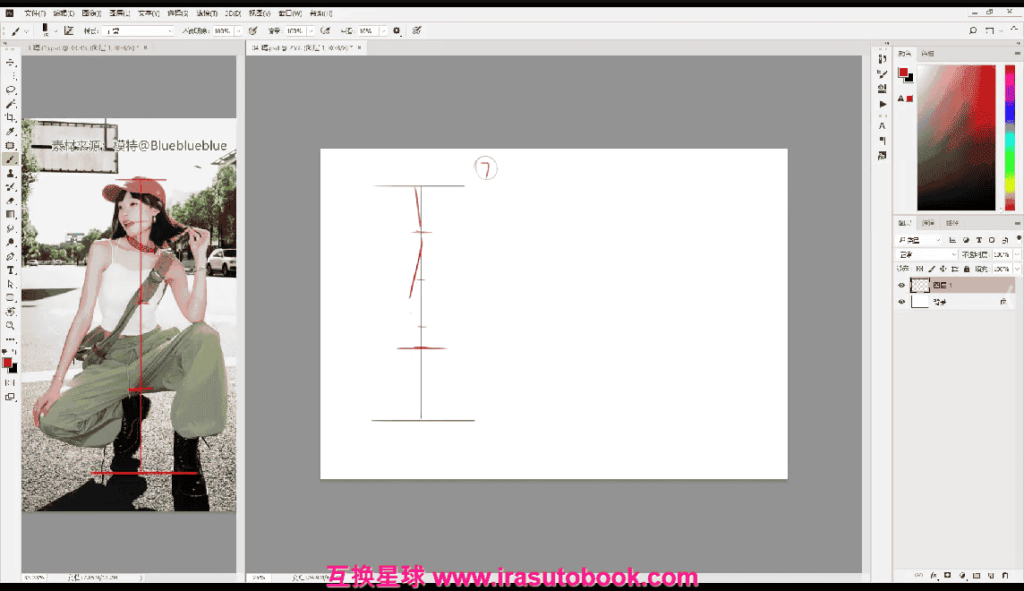The image size is (1024, 591).
Task: Open the Edit Toolbar ellipsis
Action: [10, 340]
